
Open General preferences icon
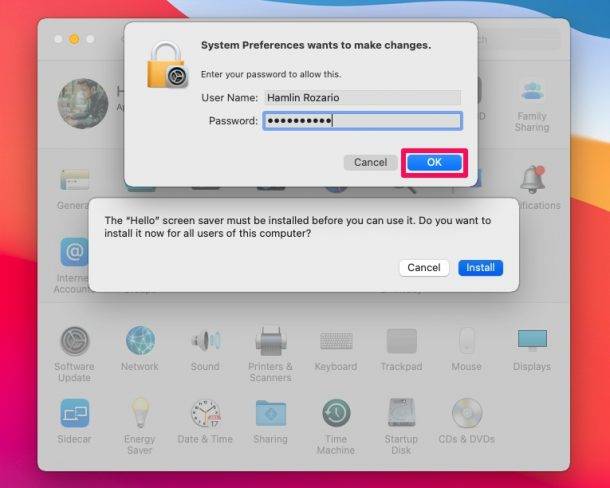coord(74,180)
